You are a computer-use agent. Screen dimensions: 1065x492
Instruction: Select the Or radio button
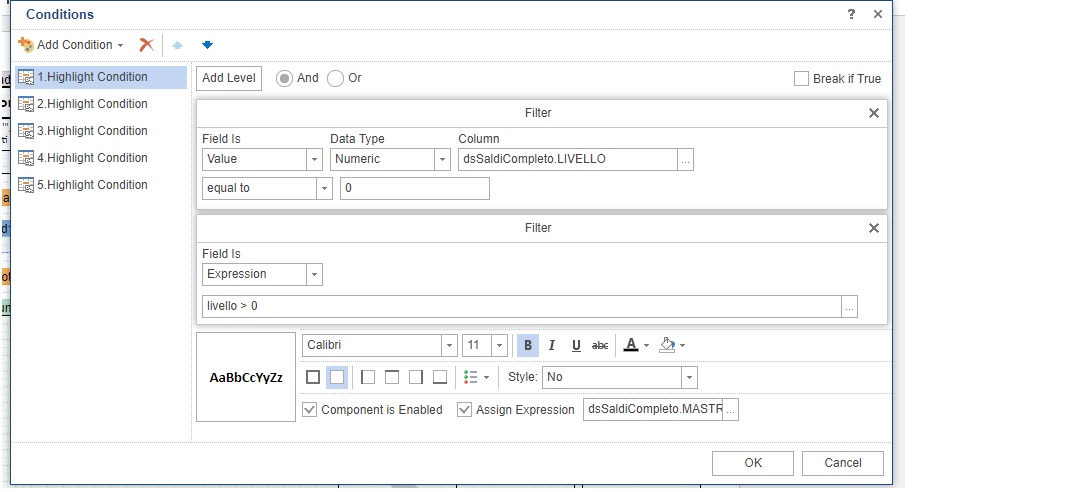pyautogui.click(x=336, y=78)
